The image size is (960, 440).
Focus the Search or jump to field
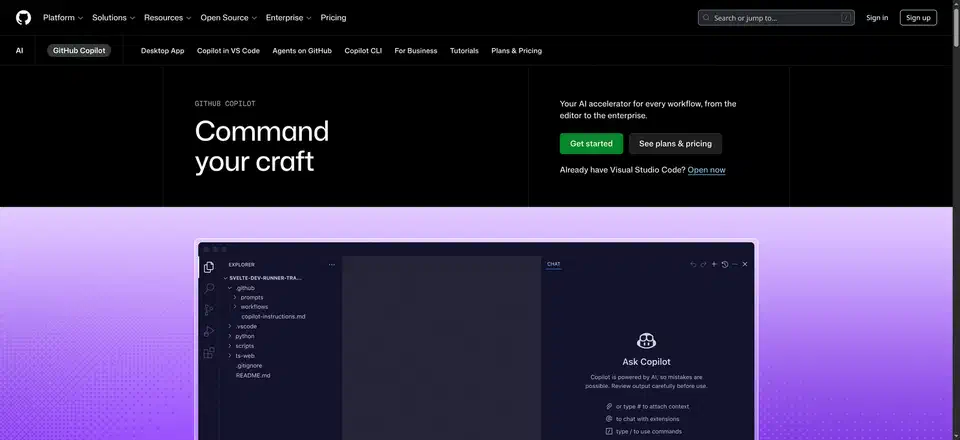[x=776, y=18]
